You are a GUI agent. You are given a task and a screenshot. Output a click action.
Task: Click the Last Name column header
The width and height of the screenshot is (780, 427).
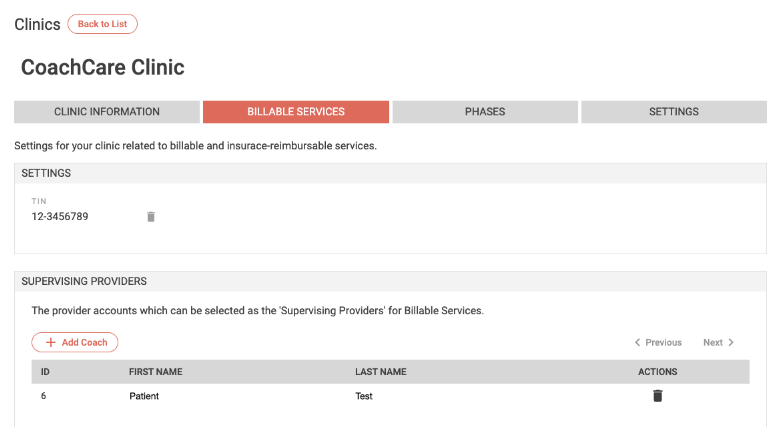[381, 372]
